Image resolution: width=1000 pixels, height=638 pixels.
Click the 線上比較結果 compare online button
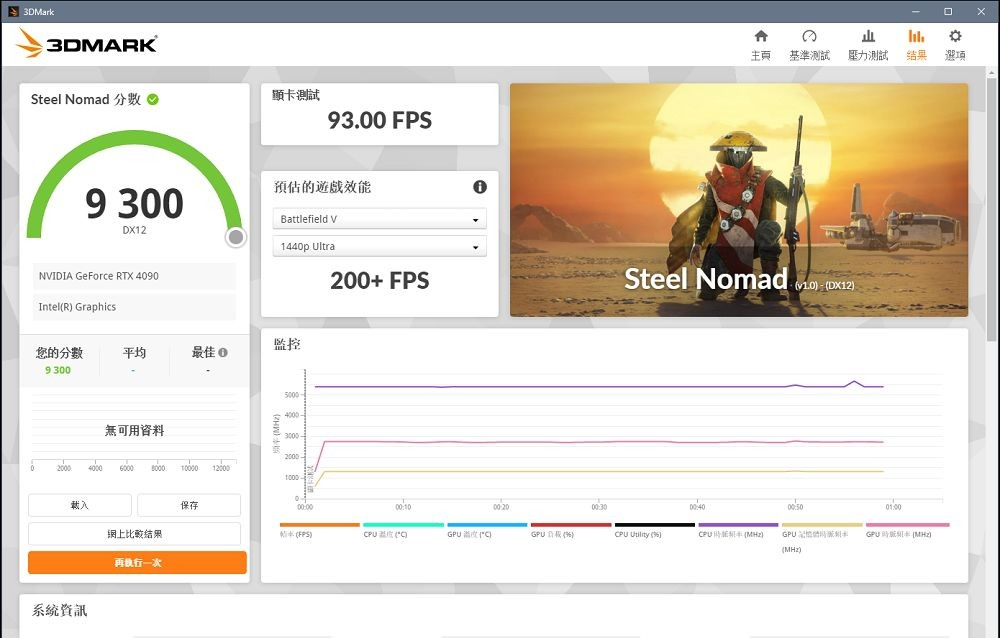click(135, 534)
